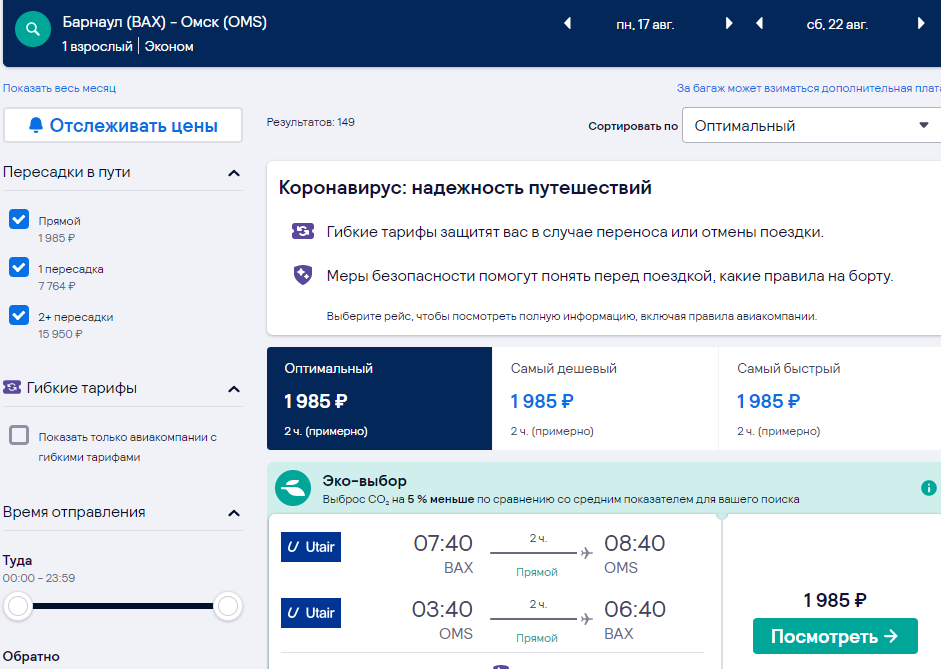Click the right handle of Туда time slider
Viewport: 941px width, 669px height.
(x=228, y=606)
